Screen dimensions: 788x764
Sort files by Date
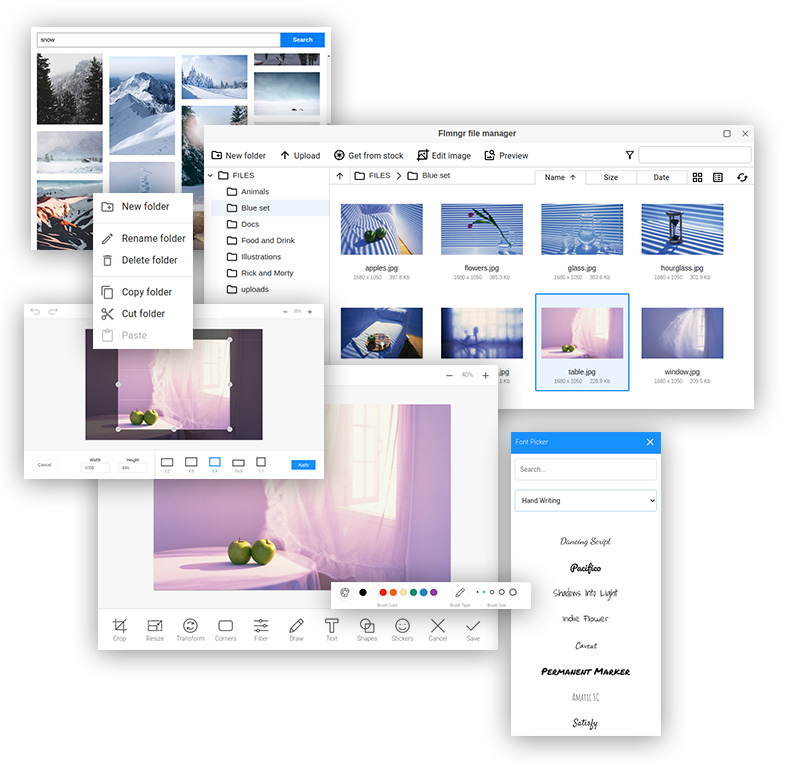tap(661, 177)
